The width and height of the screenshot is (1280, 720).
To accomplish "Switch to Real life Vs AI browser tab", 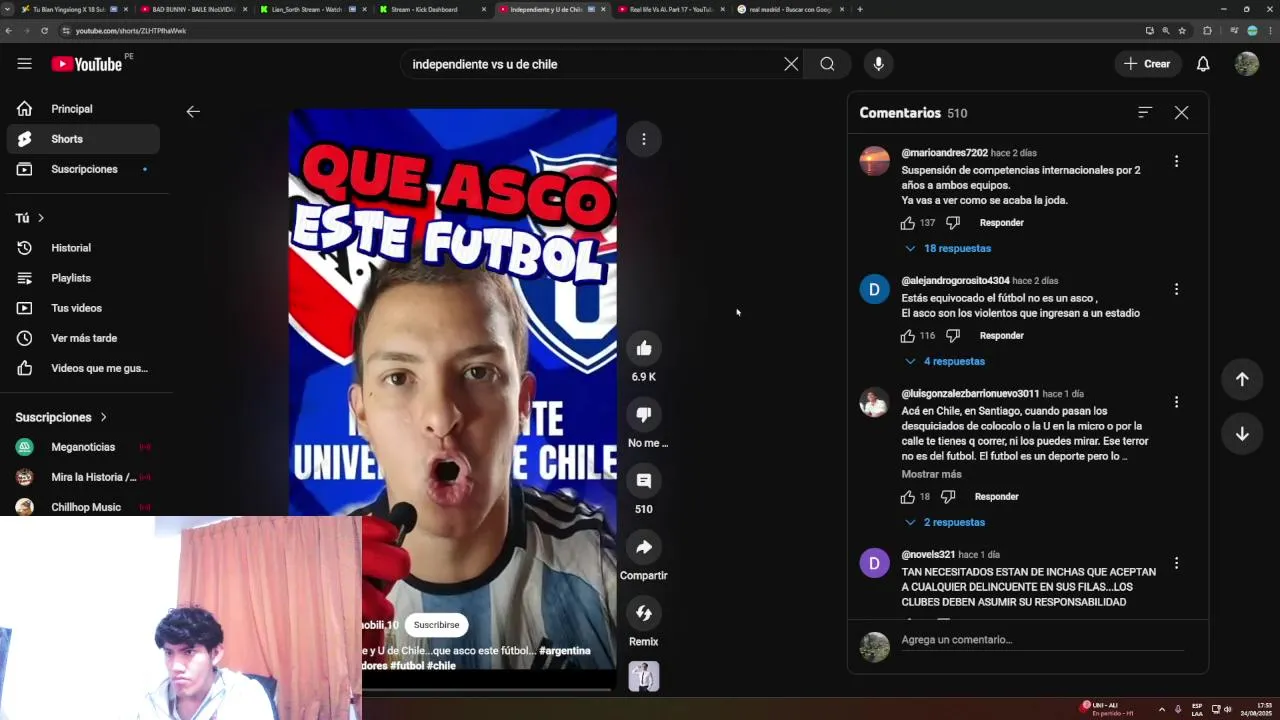I will [670, 9].
